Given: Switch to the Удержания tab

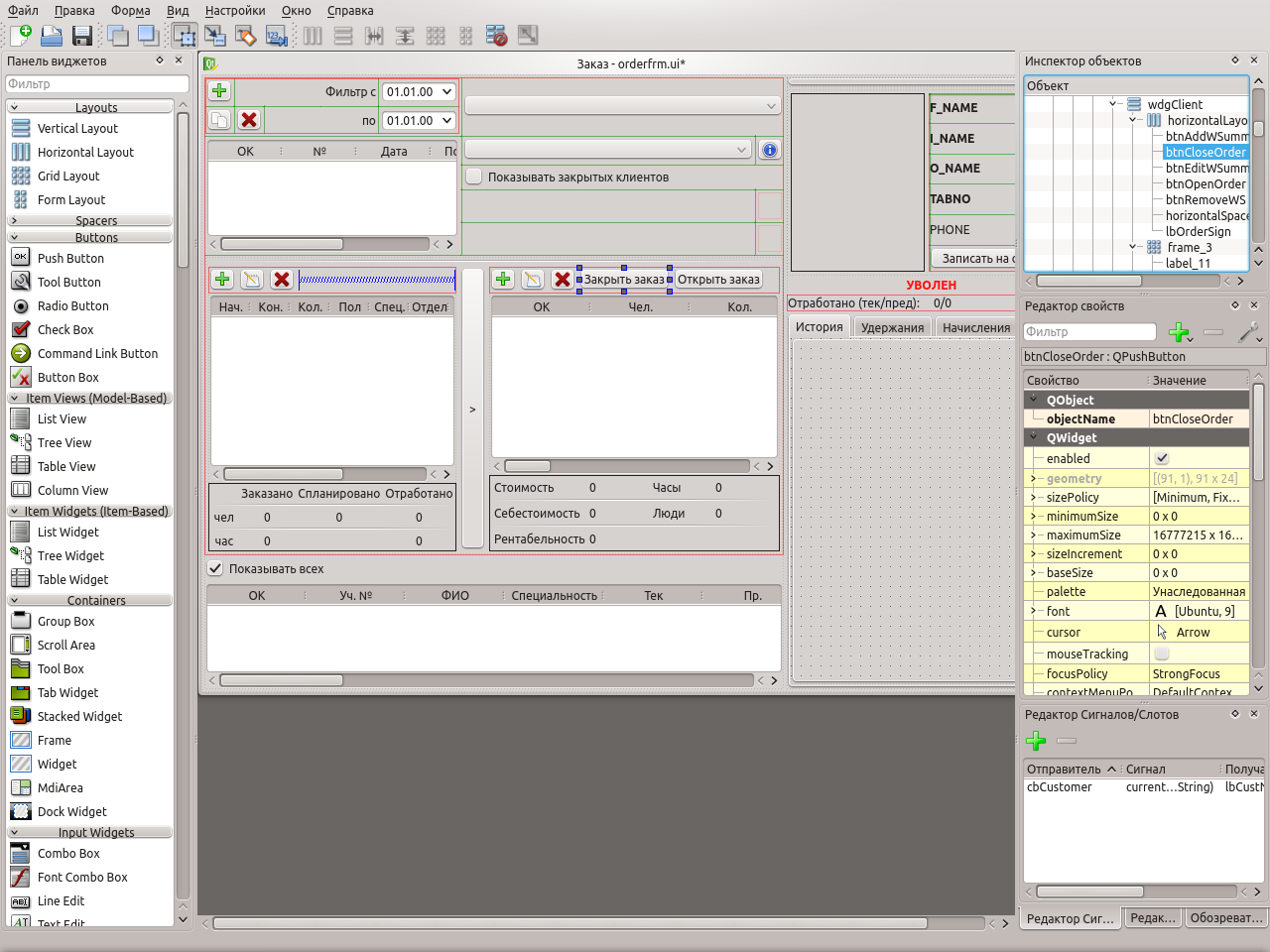Looking at the screenshot, I should point(892,327).
